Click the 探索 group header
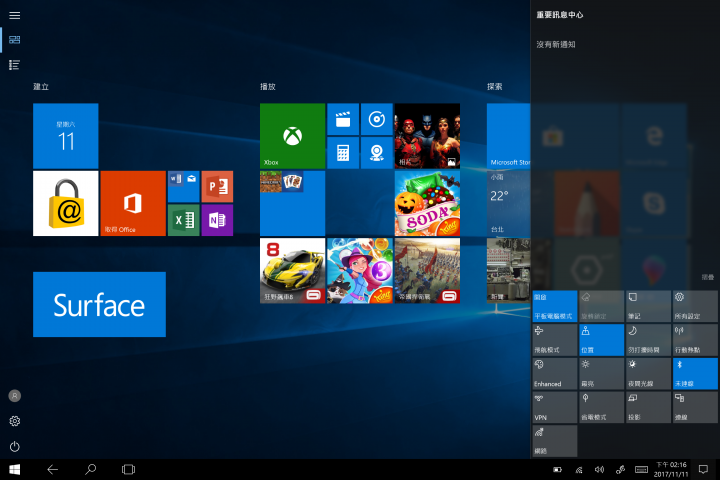This screenshot has width=720, height=480. point(495,86)
